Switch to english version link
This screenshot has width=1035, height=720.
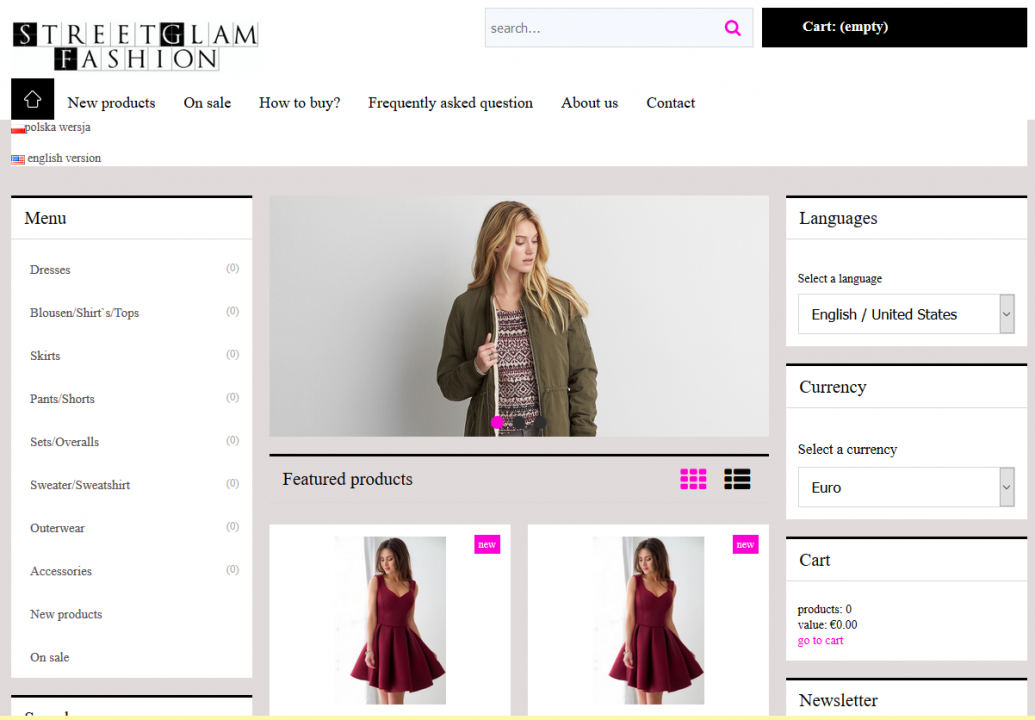(64, 158)
